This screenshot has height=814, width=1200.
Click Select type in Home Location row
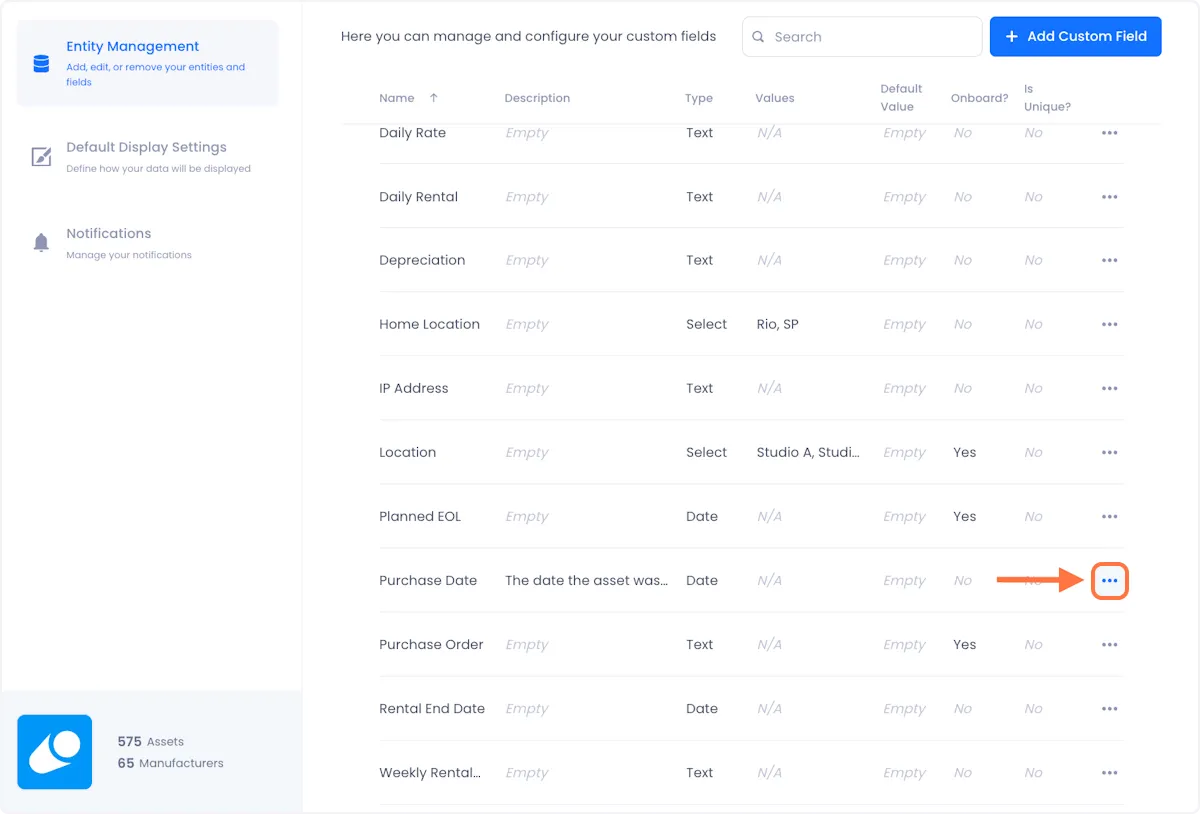point(706,324)
